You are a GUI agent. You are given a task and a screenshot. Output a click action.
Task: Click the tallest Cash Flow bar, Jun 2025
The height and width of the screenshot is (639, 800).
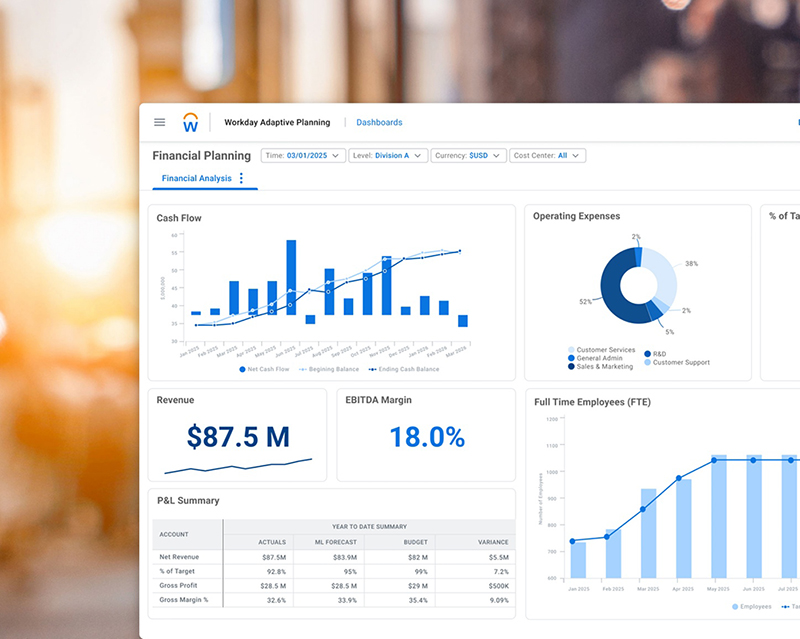click(x=291, y=277)
